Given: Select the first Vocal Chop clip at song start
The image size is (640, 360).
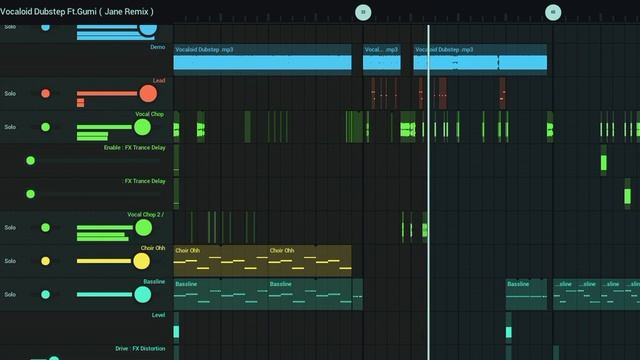Looking at the screenshot, I should (x=176, y=127).
